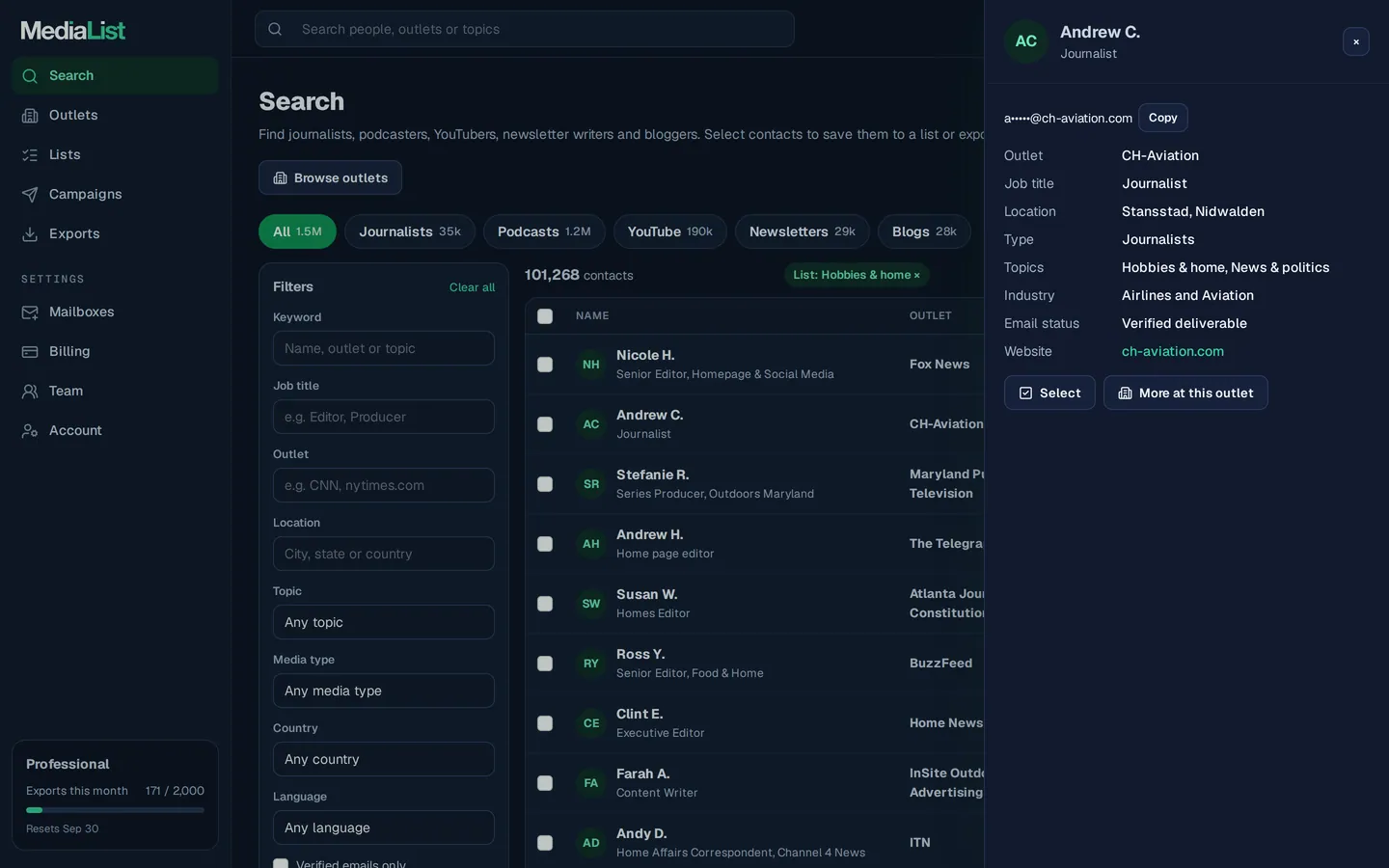Screen dimensions: 1389x868
Task: Open Account settings icon
Action: 30,430
